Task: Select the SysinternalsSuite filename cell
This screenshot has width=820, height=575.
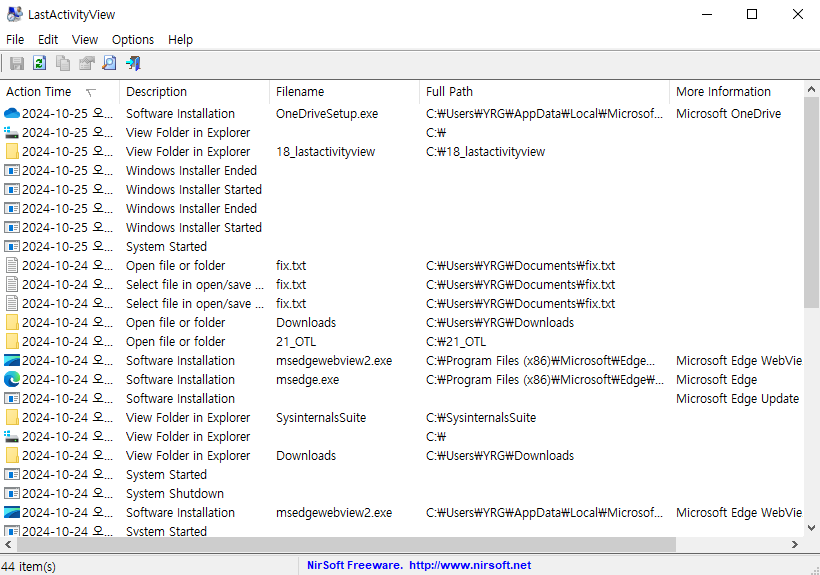Action: (321, 418)
